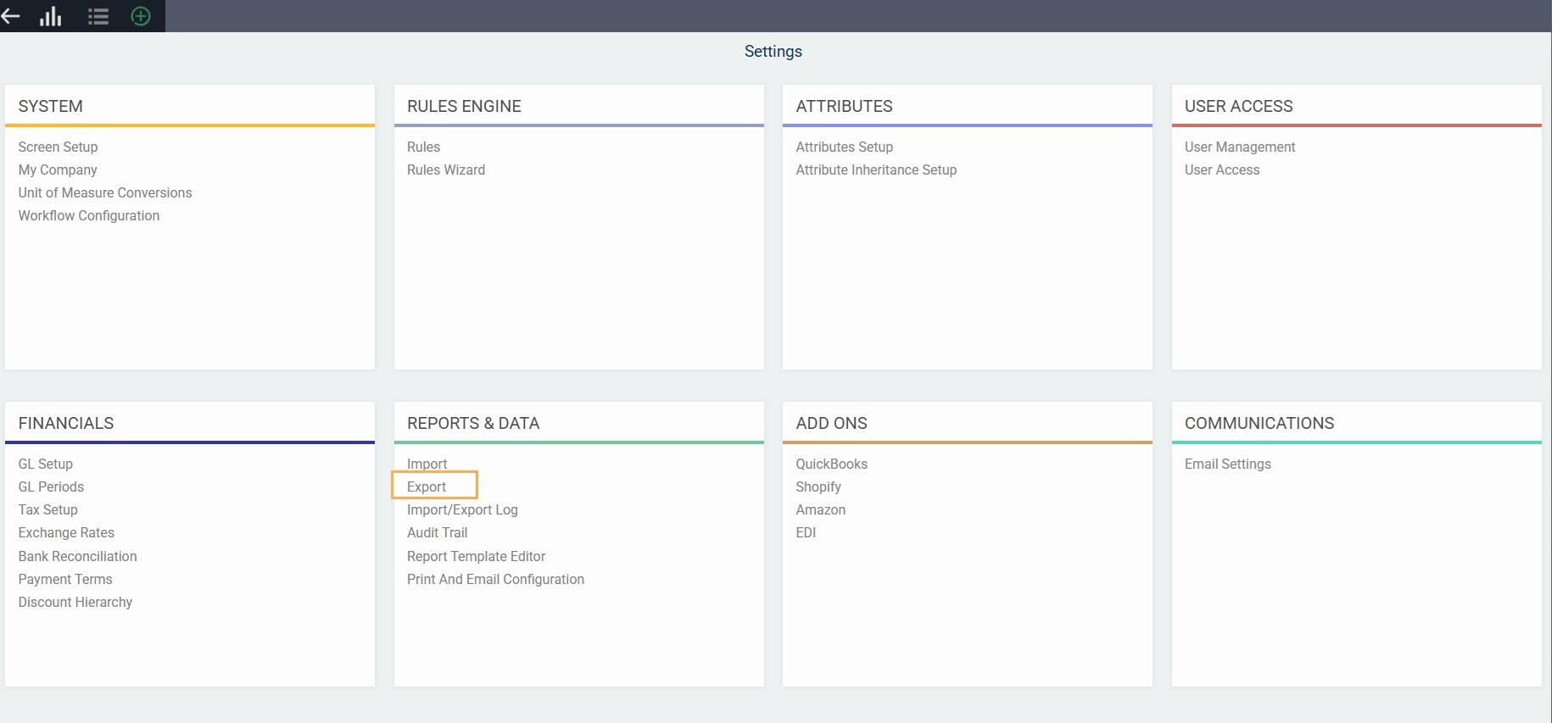Go to User Management
The height and width of the screenshot is (723, 1568).
1239,147
